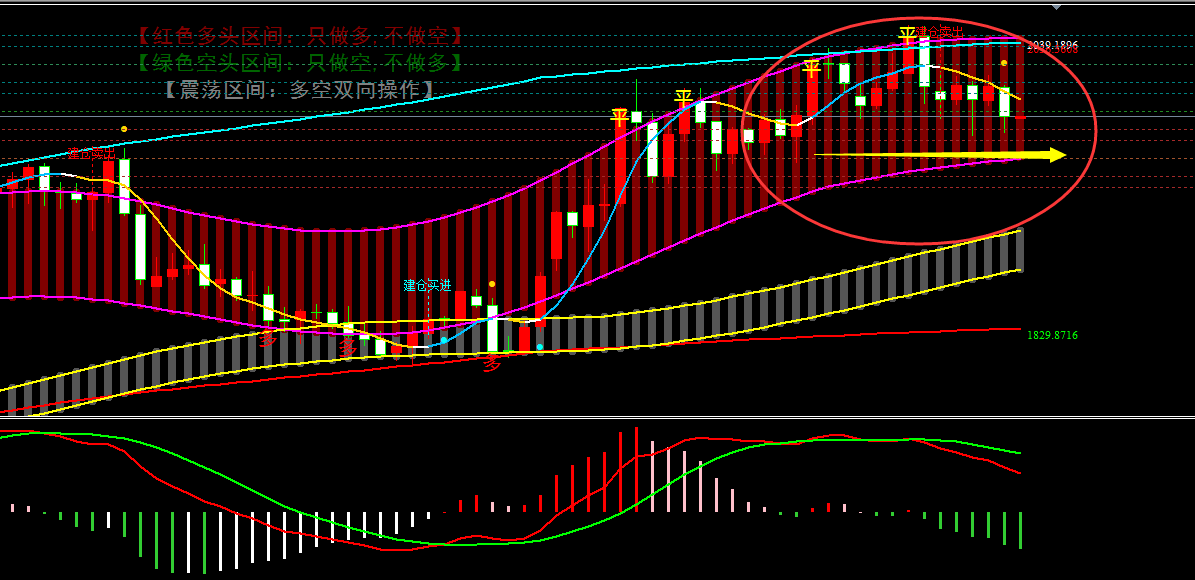Click the rightmost 平 marker near 建仓卖出
Viewport: 1195px width, 580px height.
(907, 35)
